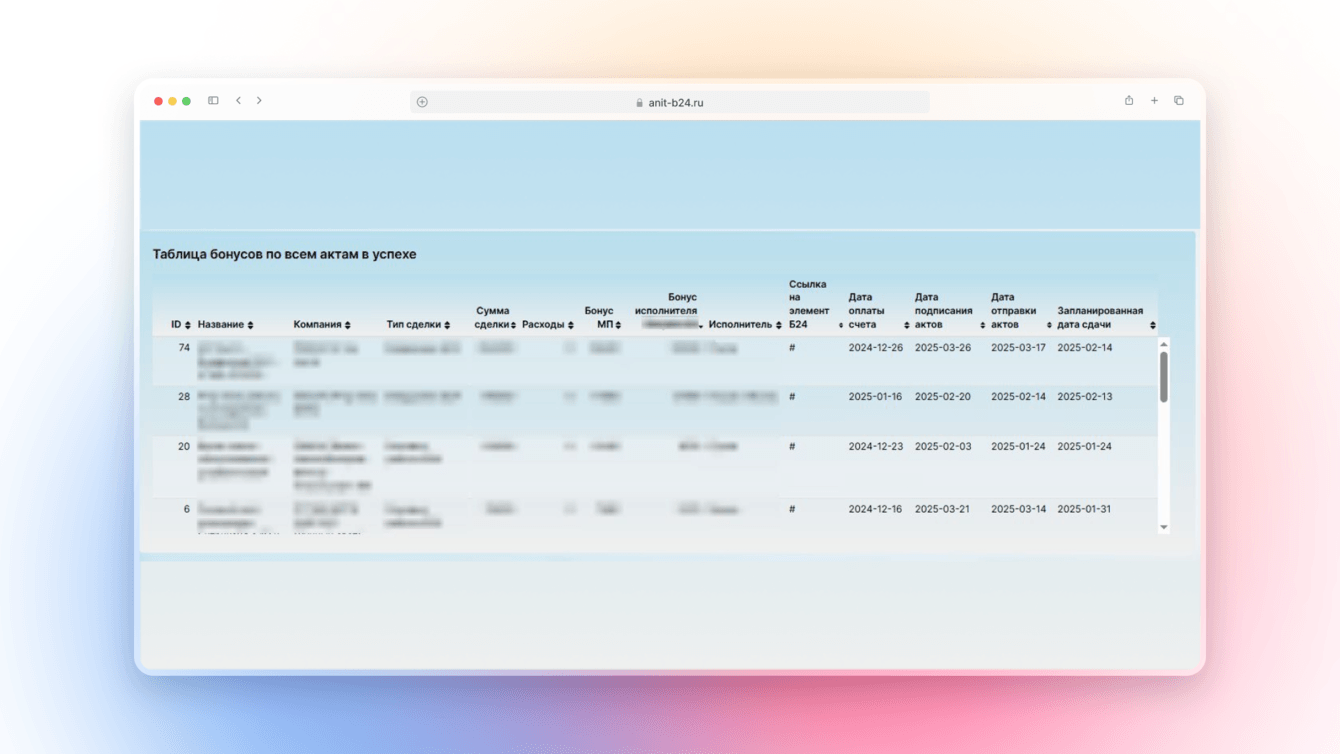
Task: Click the anit-b24.ru address bar
Action: (670, 102)
